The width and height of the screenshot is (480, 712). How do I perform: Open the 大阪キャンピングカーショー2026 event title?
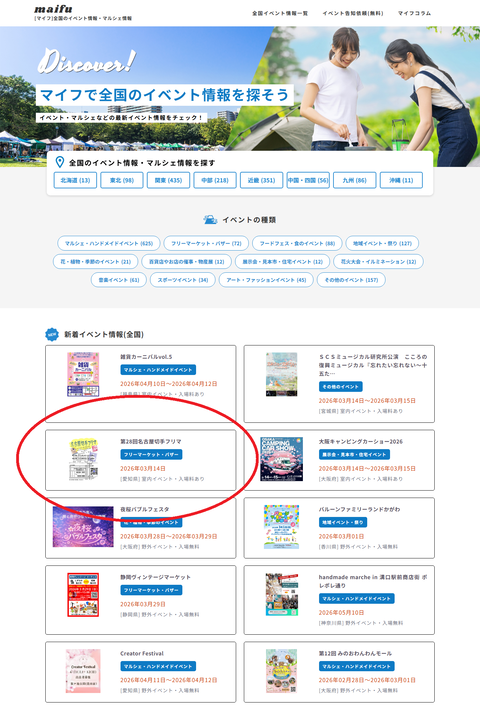pyautogui.click(x=361, y=441)
